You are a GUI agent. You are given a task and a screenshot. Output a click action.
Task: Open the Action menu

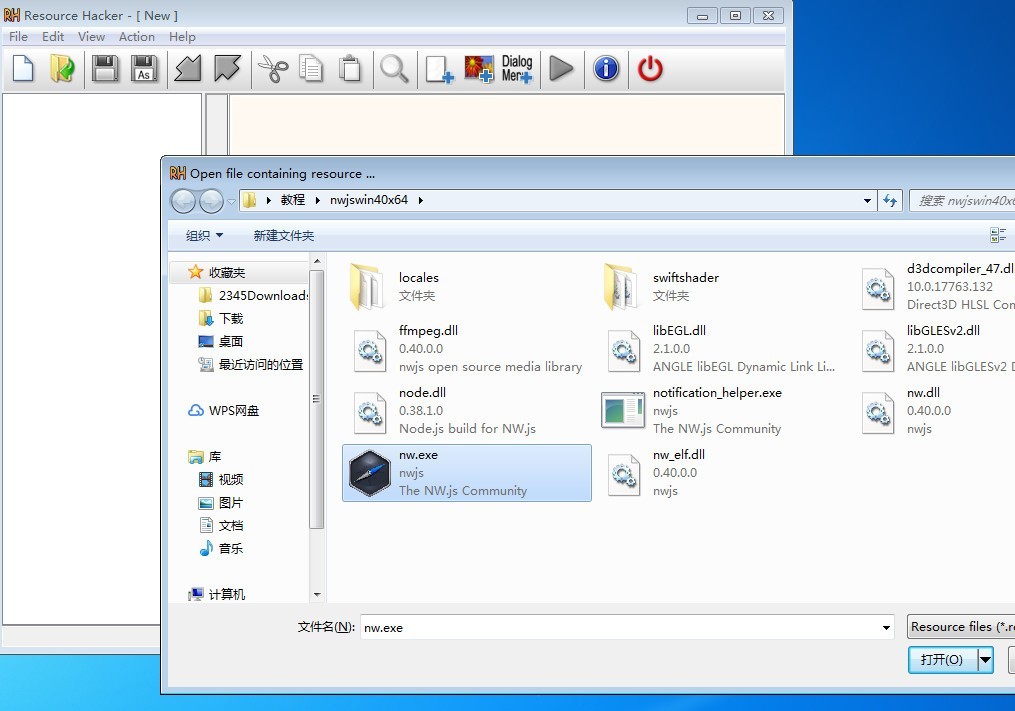point(137,37)
